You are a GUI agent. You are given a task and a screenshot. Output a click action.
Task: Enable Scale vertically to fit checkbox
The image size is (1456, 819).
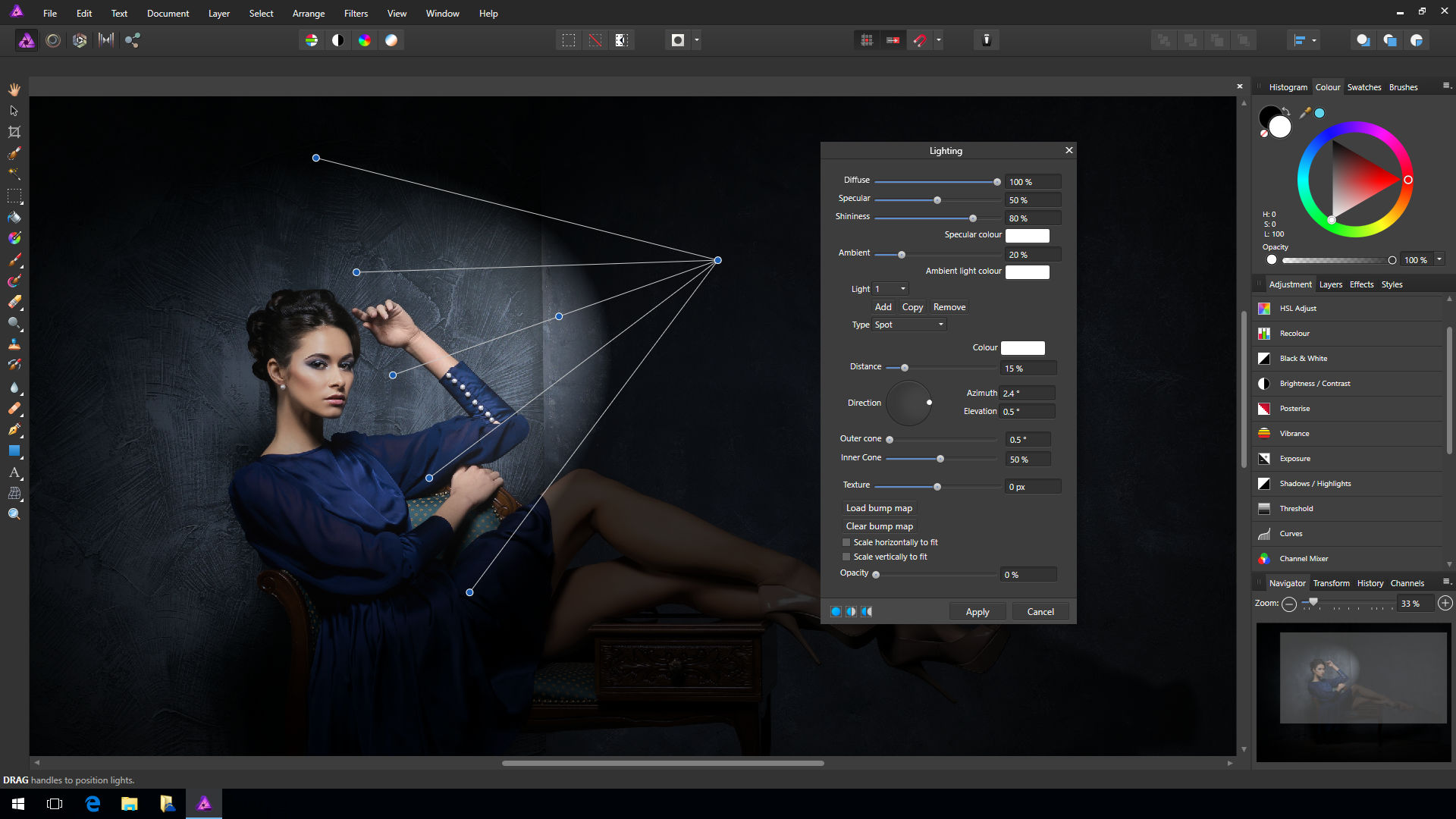pyautogui.click(x=847, y=556)
